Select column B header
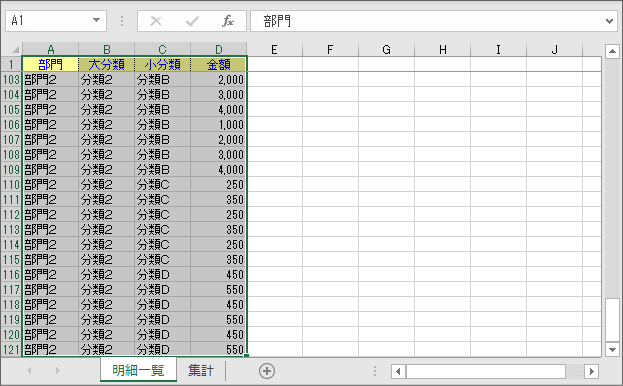The height and width of the screenshot is (386, 623). pos(106,50)
